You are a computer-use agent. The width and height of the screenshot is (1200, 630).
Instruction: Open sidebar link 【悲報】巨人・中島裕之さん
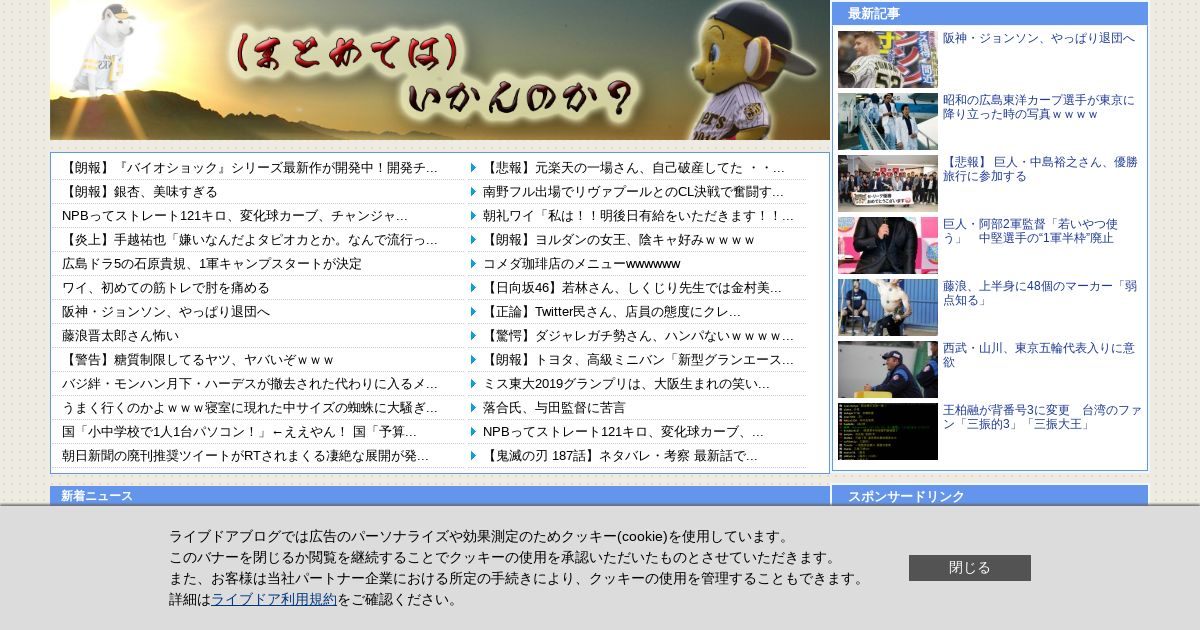point(1040,169)
